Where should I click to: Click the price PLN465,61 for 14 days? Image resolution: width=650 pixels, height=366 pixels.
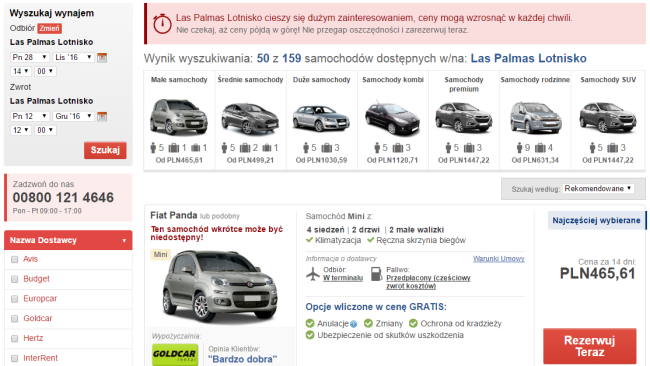click(x=597, y=274)
